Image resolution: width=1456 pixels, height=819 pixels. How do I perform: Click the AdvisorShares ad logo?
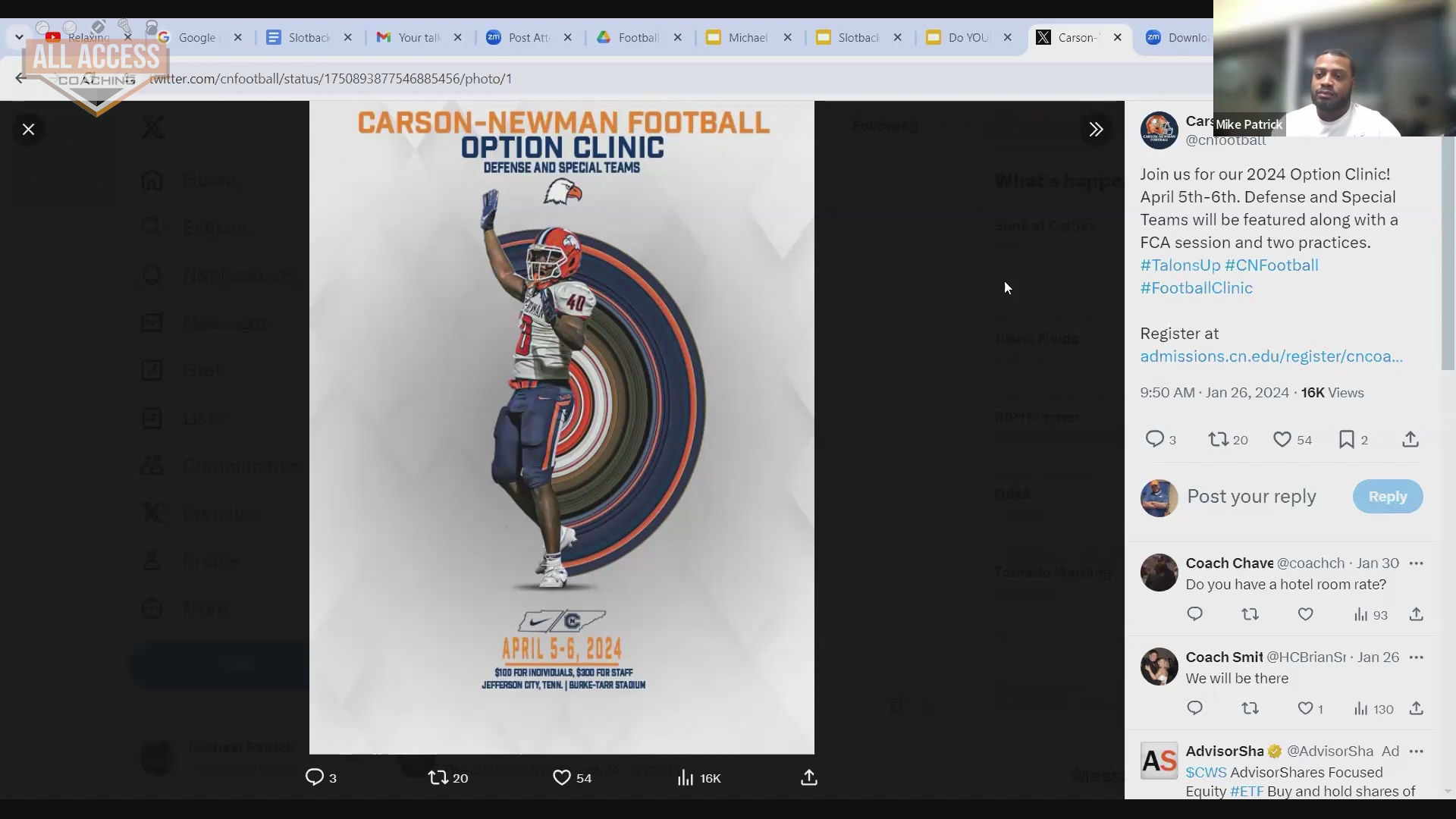[x=1159, y=761]
